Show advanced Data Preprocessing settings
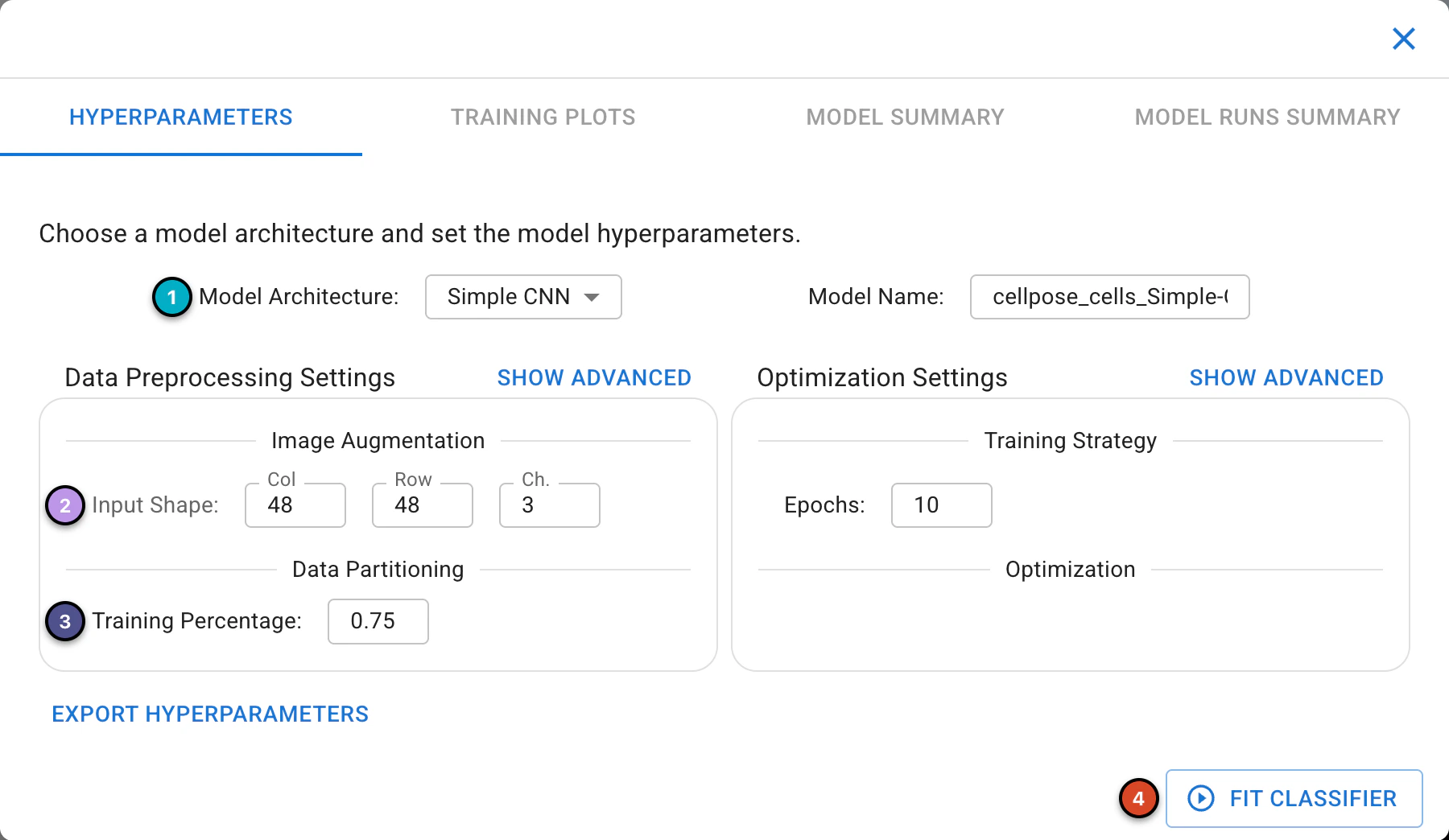Image resolution: width=1449 pixels, height=840 pixels. coord(594,377)
